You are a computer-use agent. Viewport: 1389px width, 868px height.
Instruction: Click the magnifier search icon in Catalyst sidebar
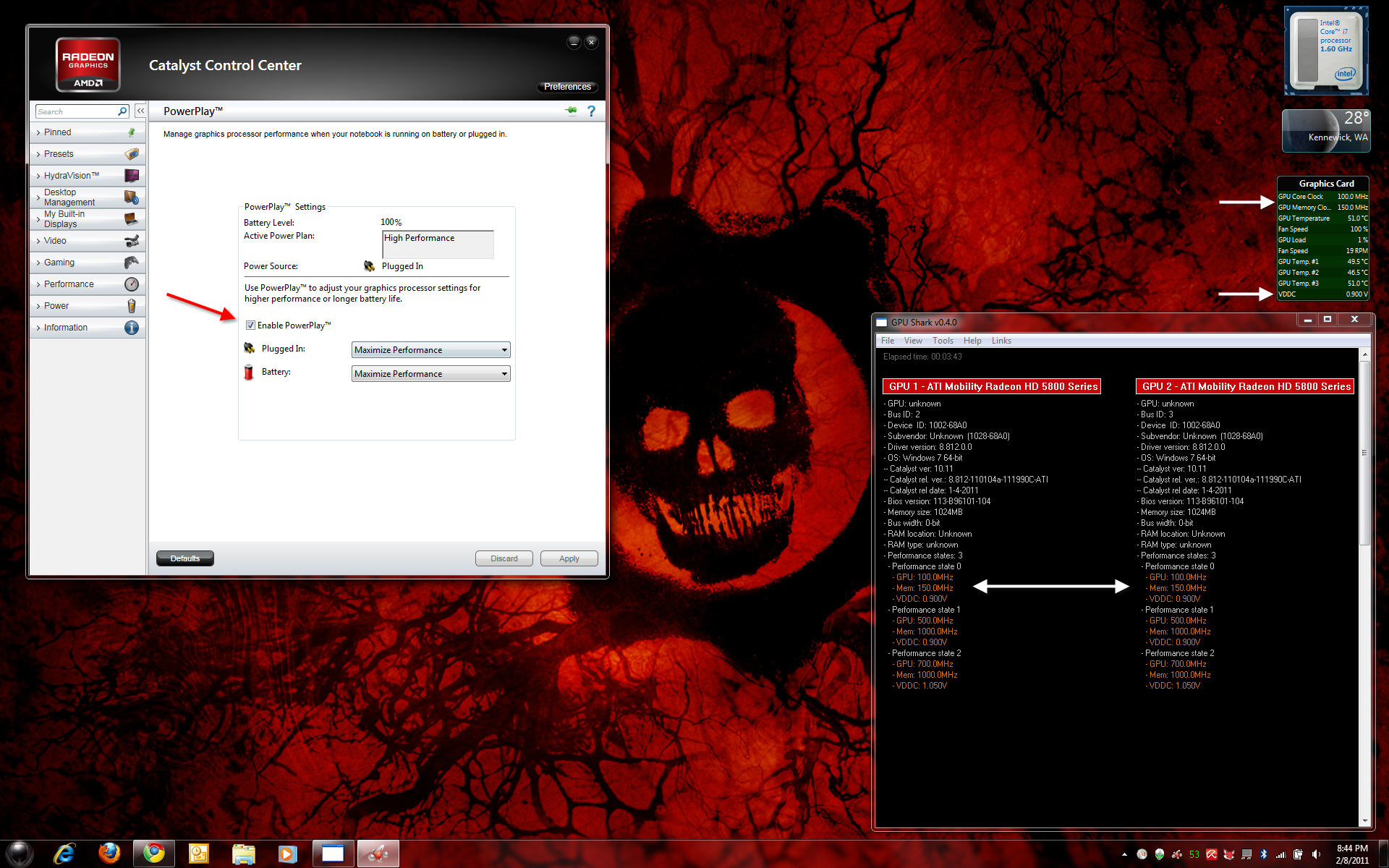tap(122, 111)
